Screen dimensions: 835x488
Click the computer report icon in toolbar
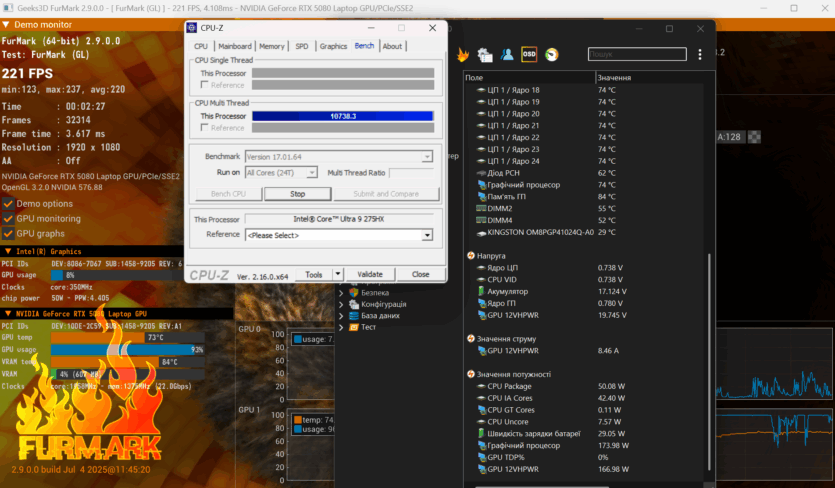tap(485, 54)
